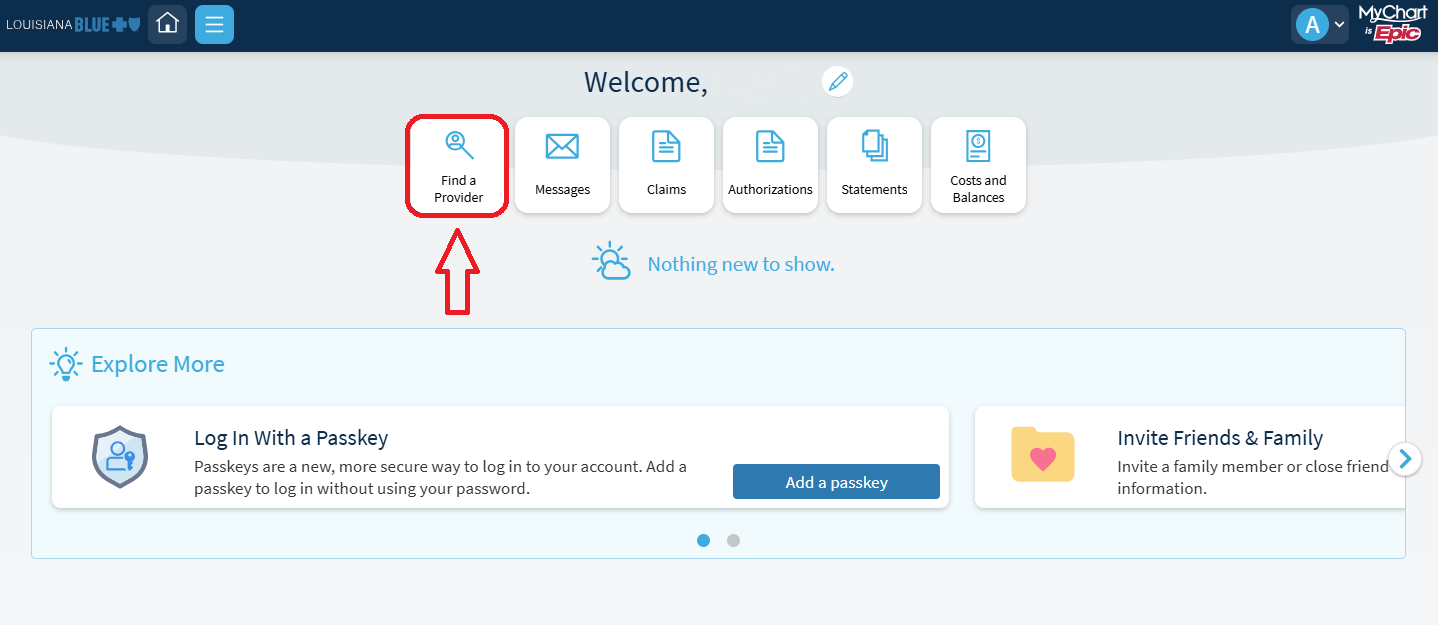1438x625 pixels.
Task: Open the Authorizations shortcut
Action: 770,165
